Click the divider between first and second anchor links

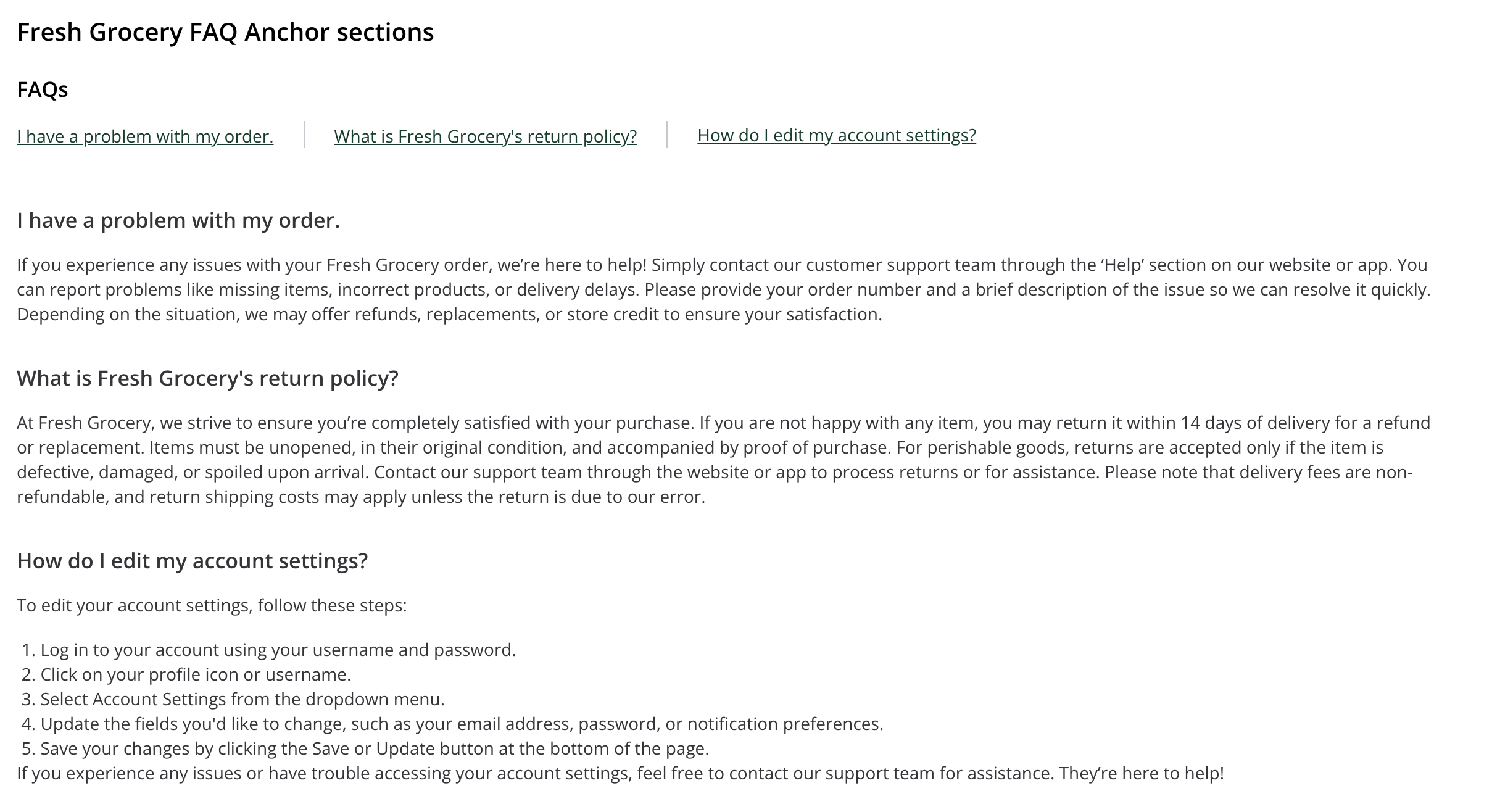[x=304, y=135]
